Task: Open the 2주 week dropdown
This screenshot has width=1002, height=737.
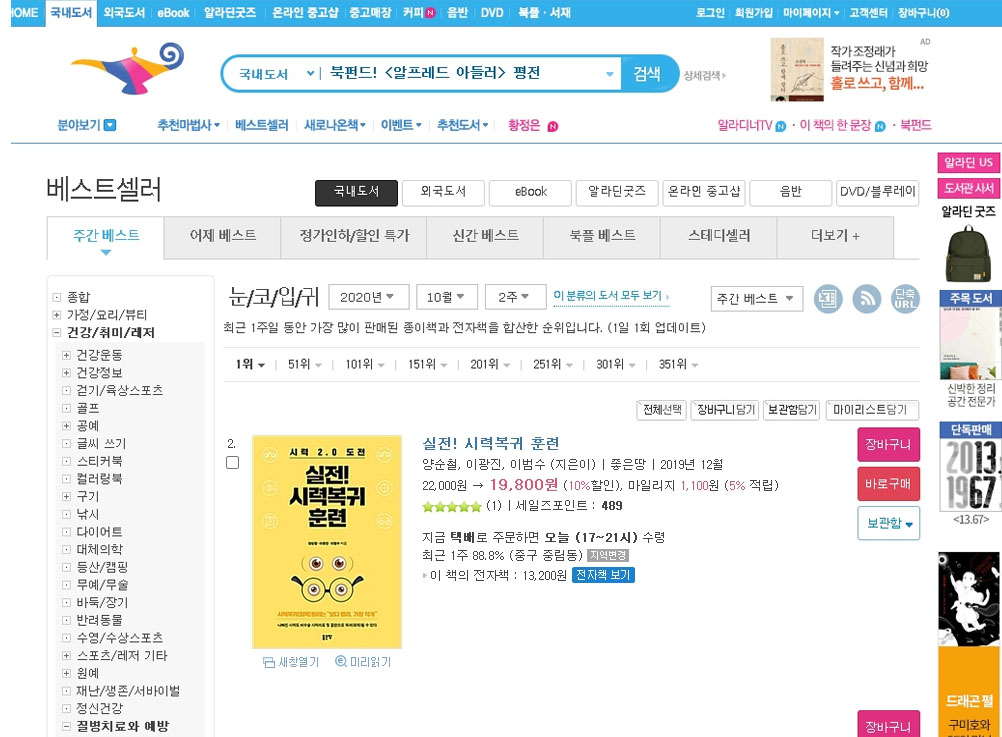Action: point(514,297)
